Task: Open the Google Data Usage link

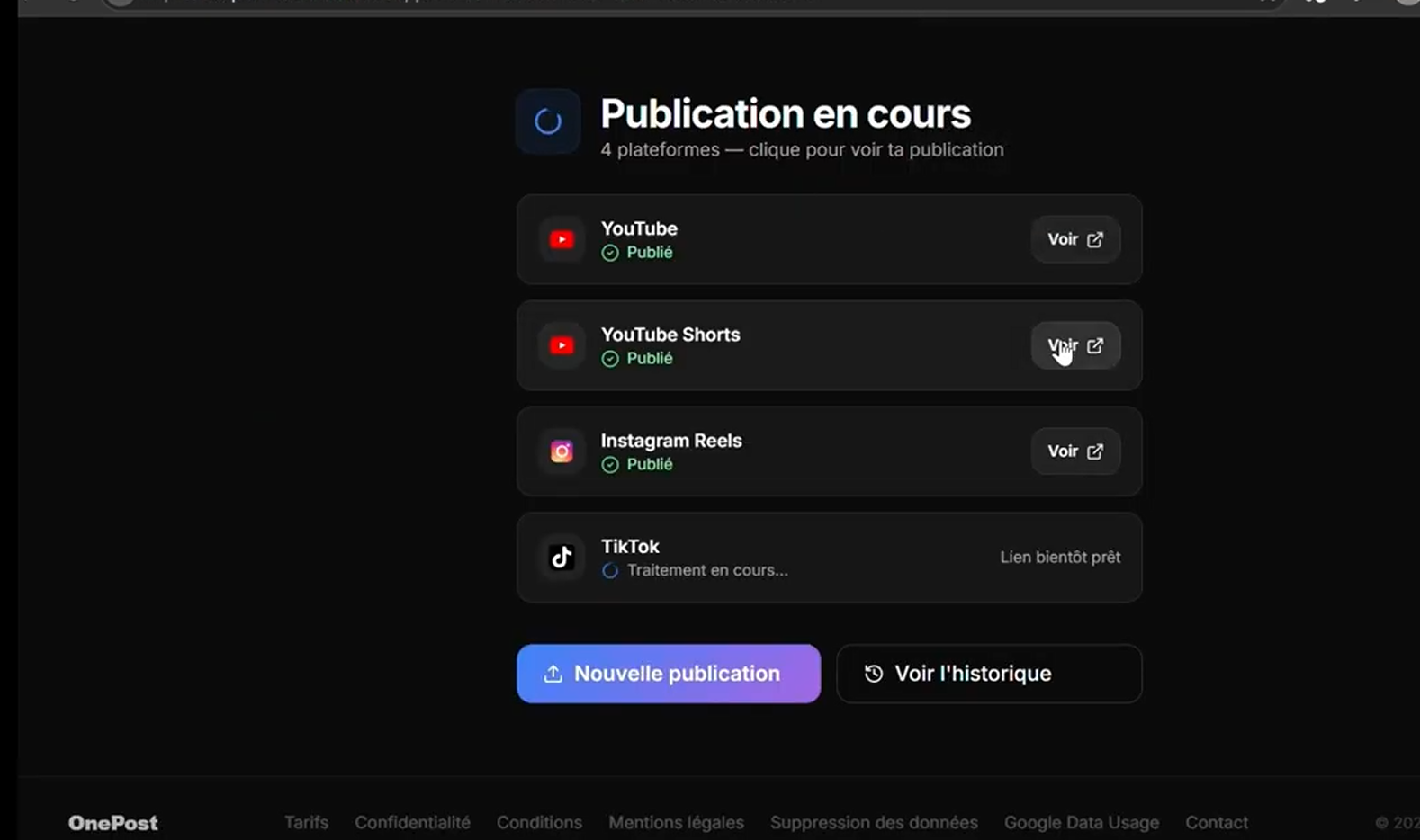Action: [x=1082, y=822]
